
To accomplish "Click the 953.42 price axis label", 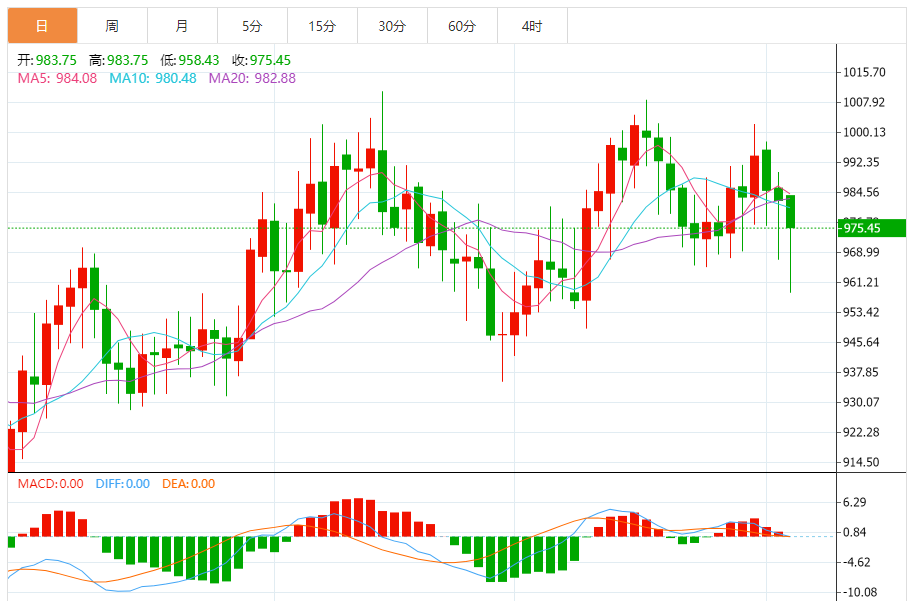I will [861, 312].
